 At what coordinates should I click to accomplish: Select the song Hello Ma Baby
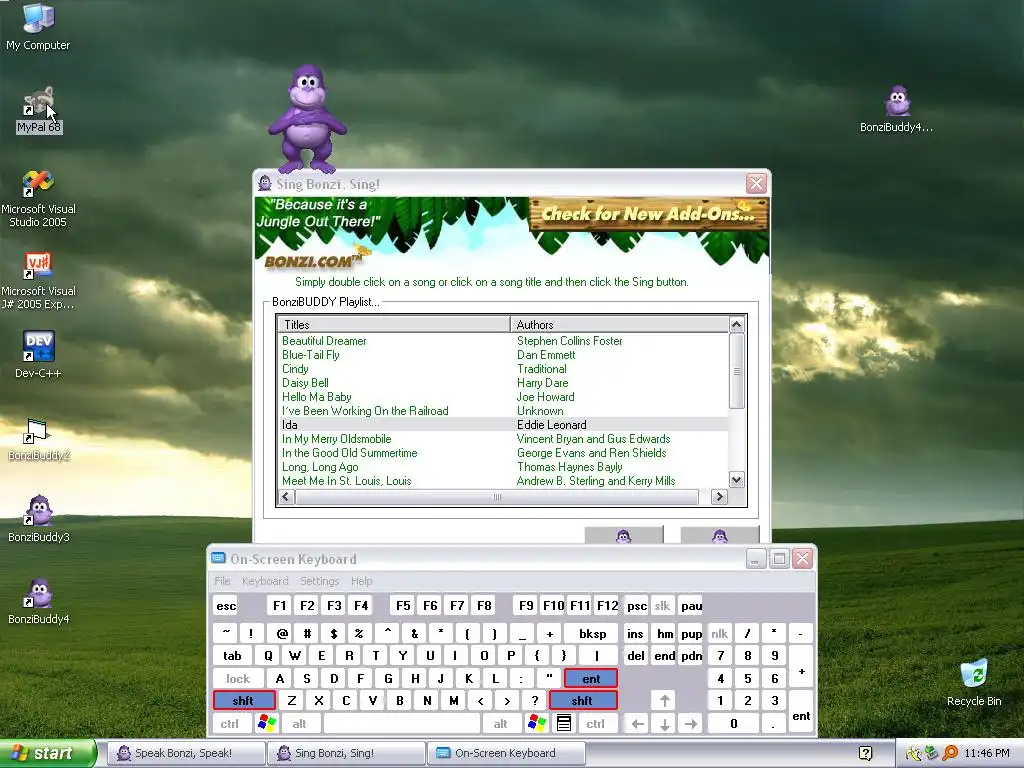(x=317, y=397)
